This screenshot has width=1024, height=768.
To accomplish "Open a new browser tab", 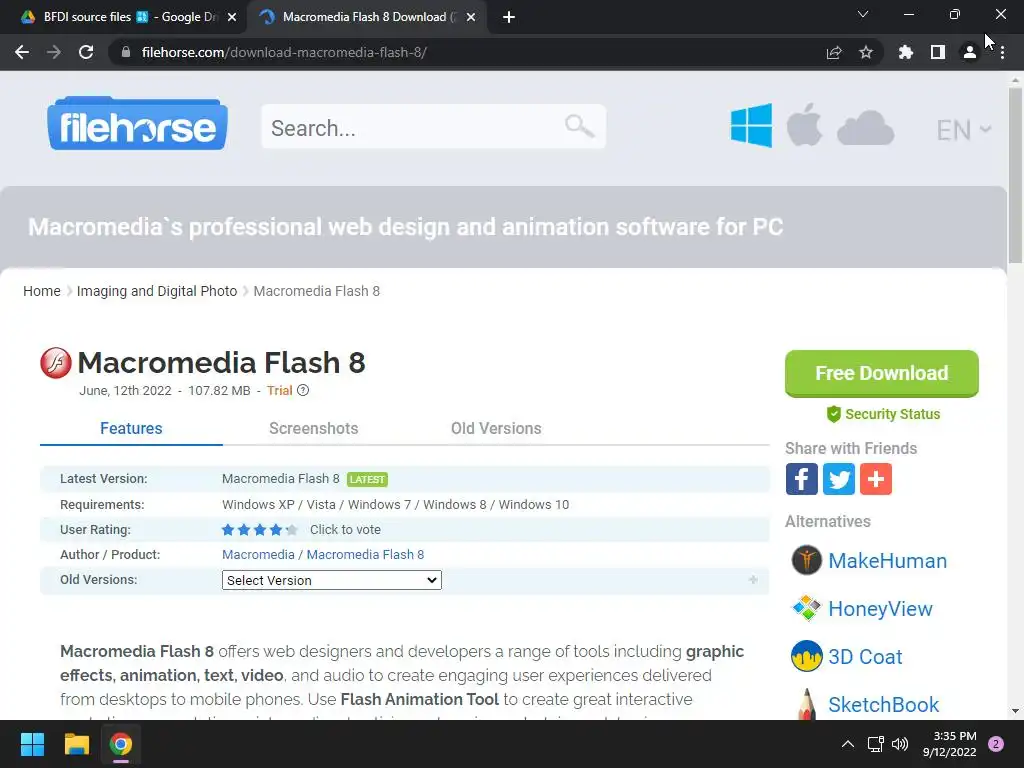I will 509,18.
